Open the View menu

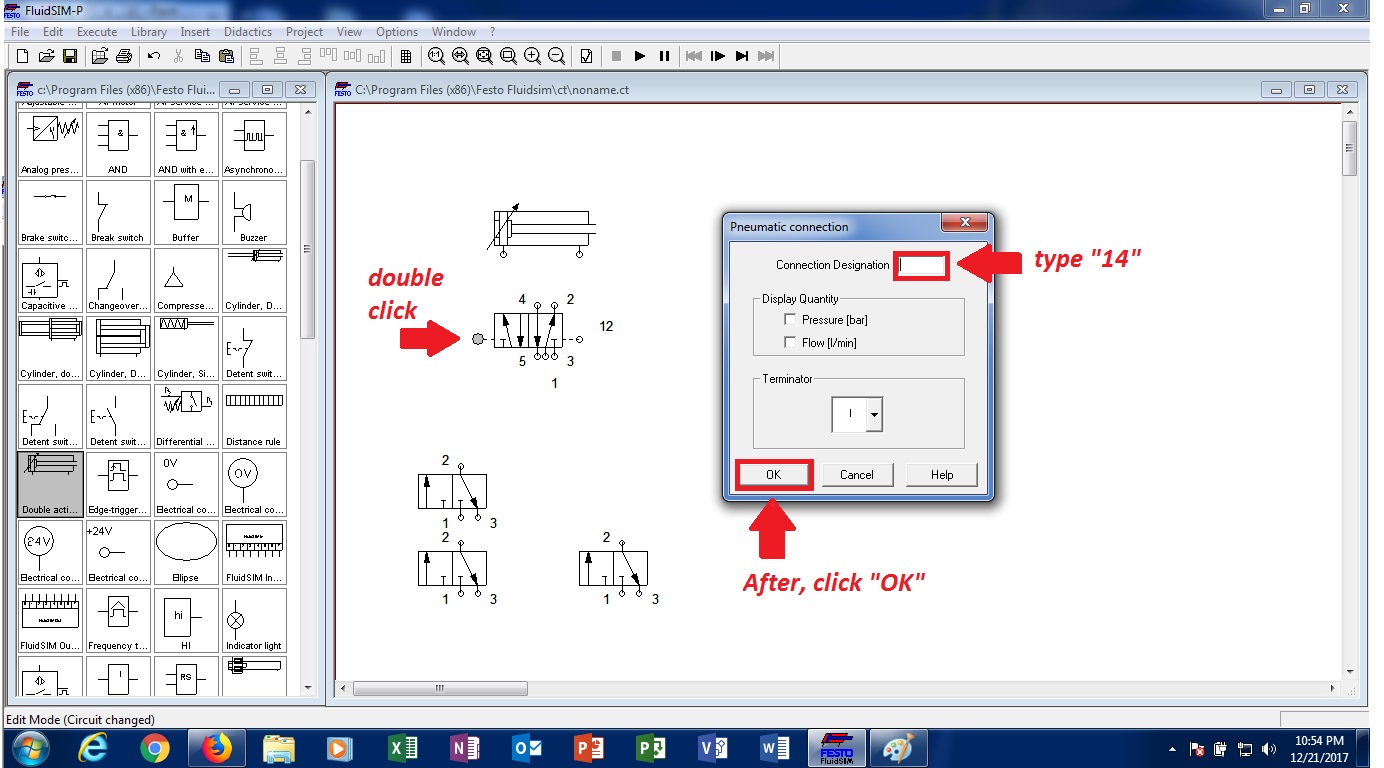tap(349, 32)
